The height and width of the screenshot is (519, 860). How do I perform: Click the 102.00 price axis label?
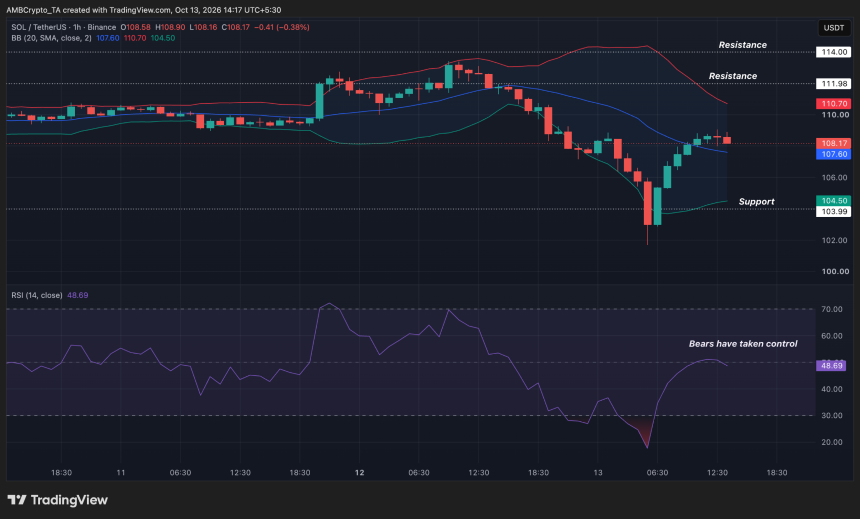click(834, 240)
